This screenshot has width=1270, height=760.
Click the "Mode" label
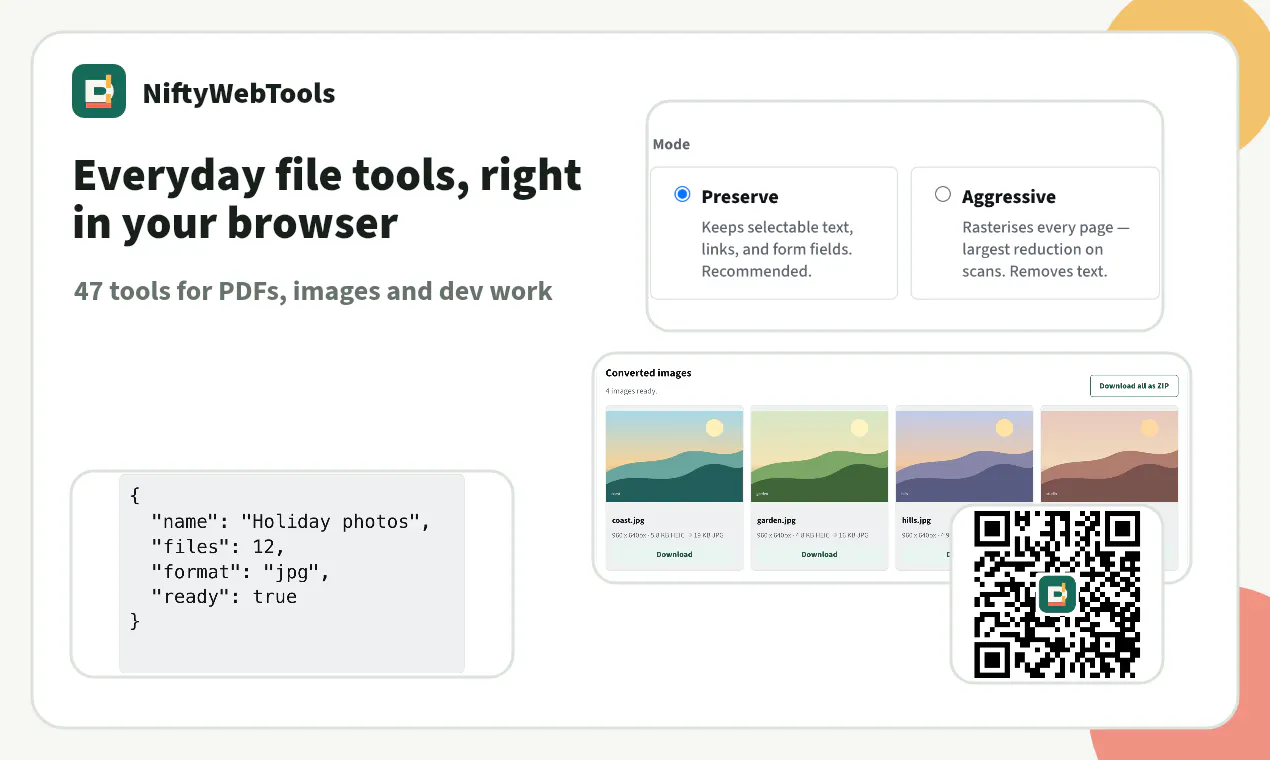coord(671,144)
